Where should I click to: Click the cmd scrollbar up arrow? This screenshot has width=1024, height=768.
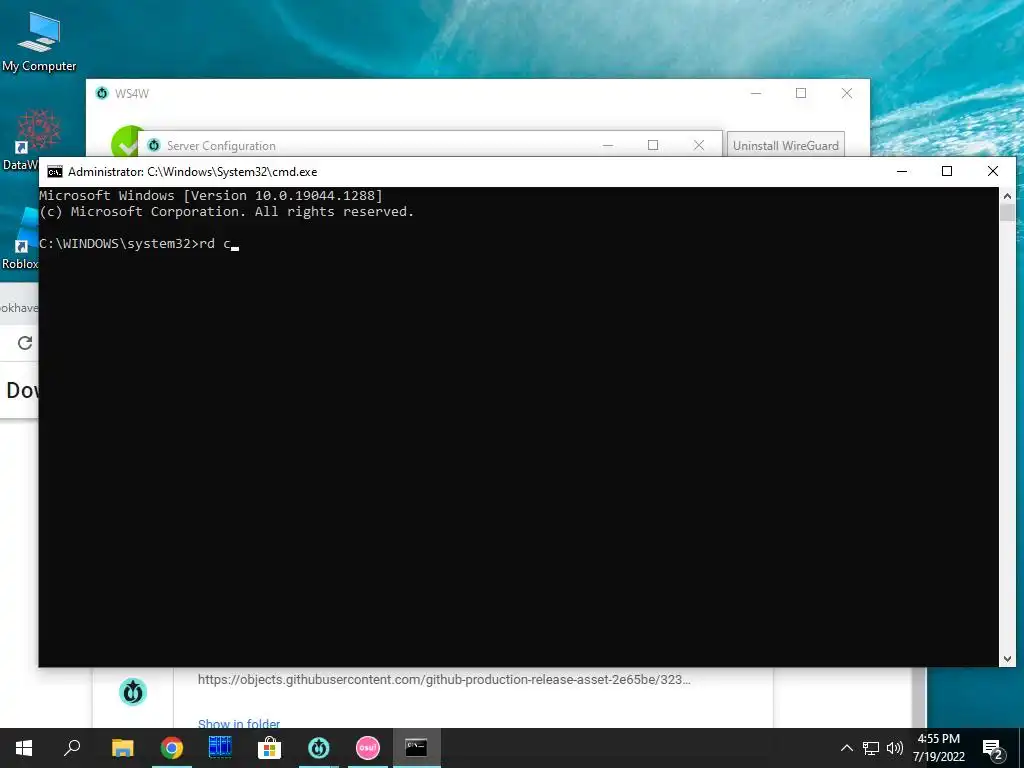(1007, 195)
